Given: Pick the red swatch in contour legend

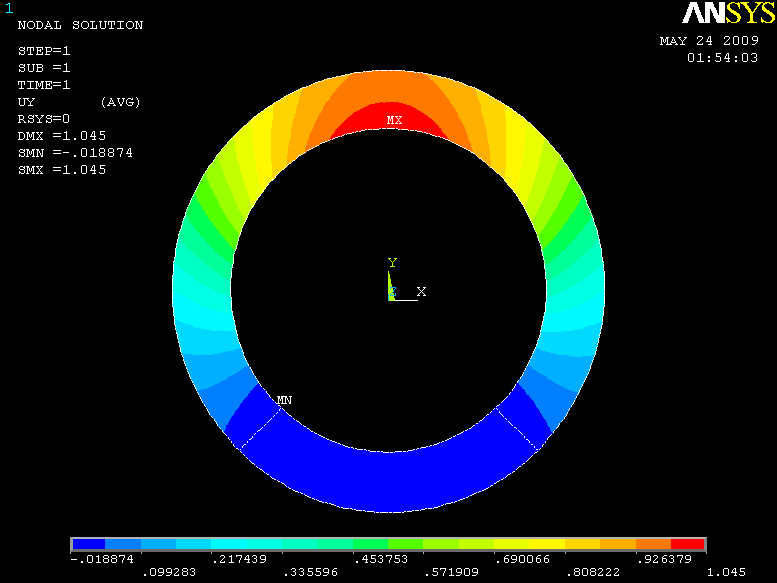Looking at the screenshot, I should [x=688, y=545].
